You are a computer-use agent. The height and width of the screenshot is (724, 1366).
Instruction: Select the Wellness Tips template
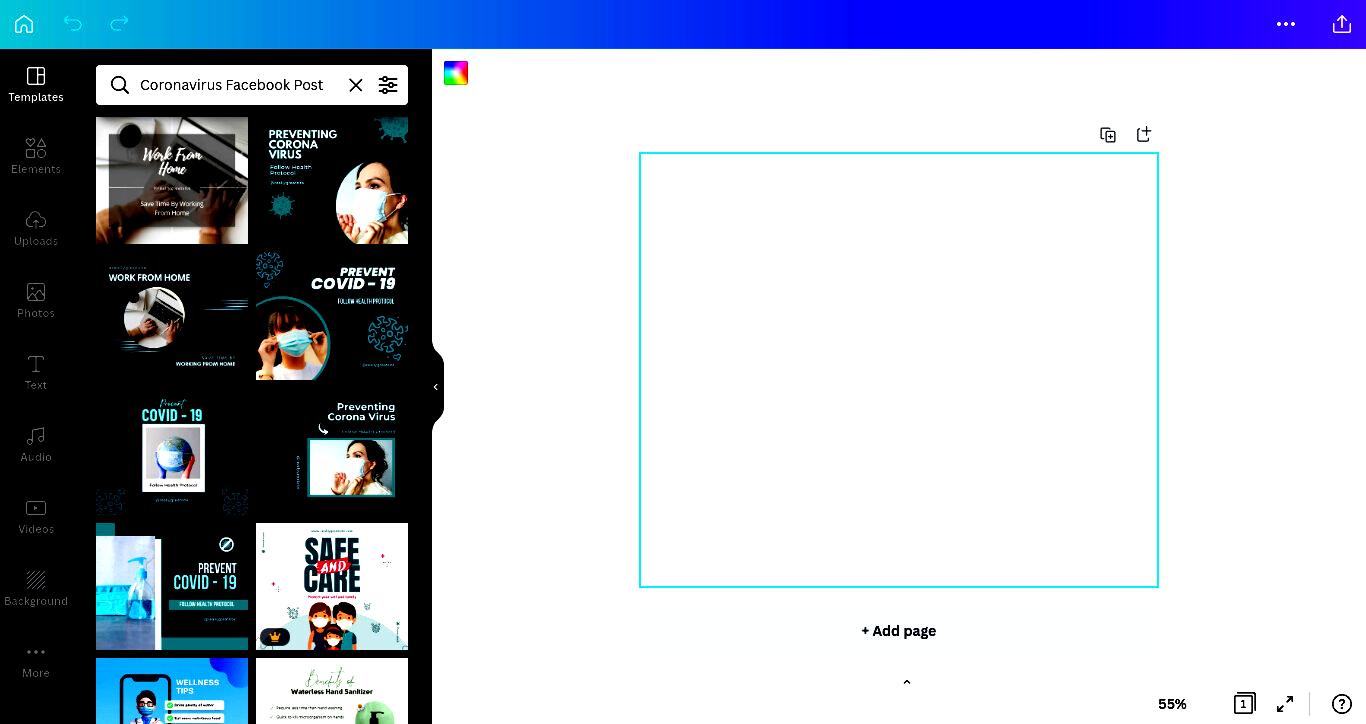[172, 691]
